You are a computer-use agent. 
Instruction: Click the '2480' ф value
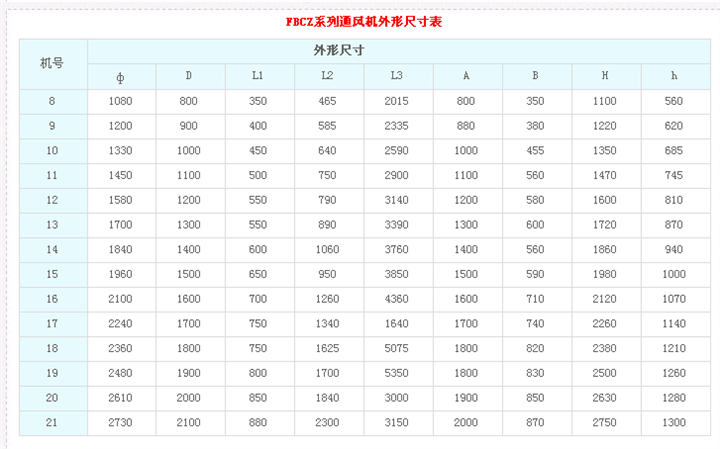coord(120,373)
